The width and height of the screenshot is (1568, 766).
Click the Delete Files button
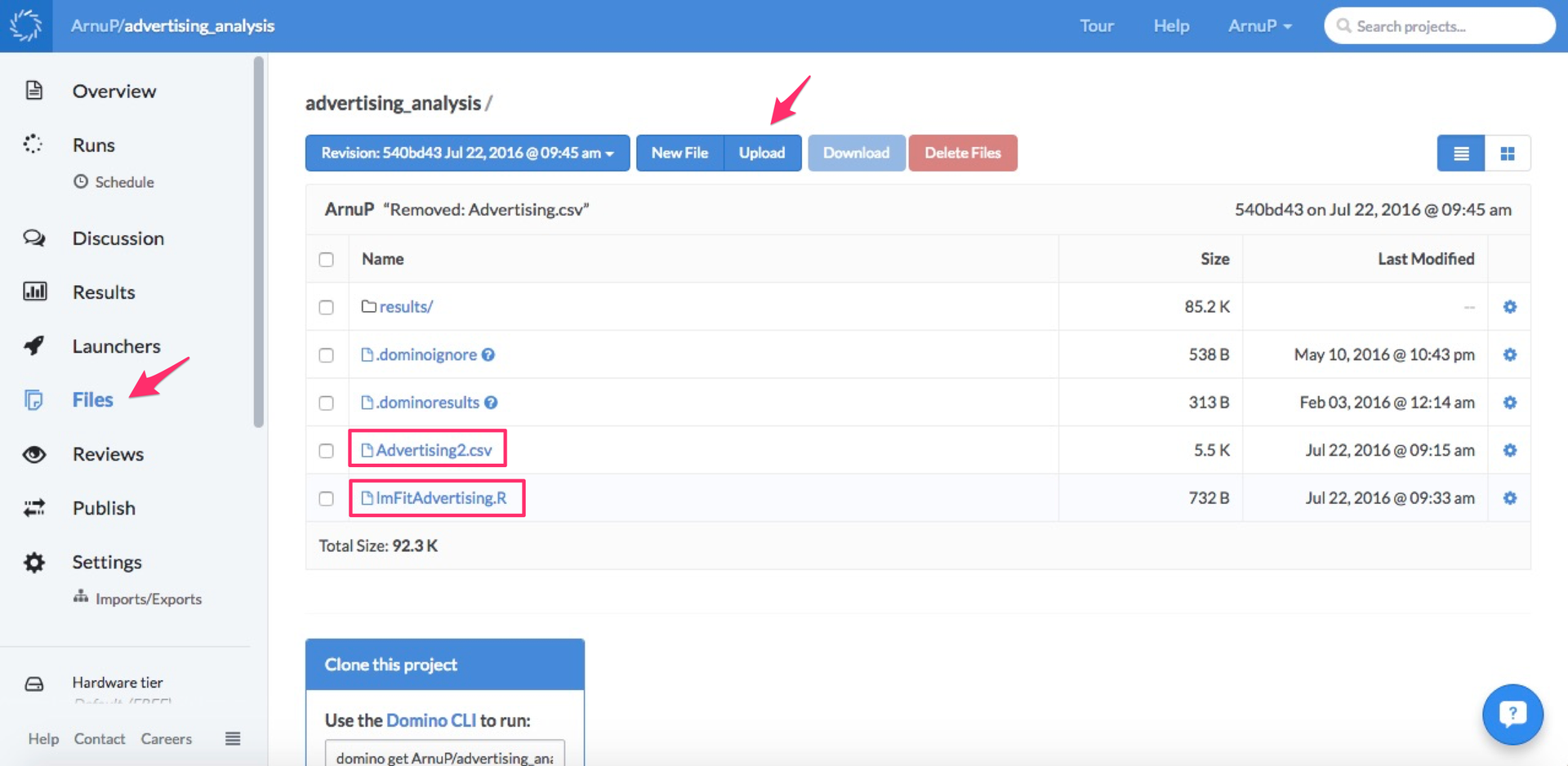pos(963,153)
